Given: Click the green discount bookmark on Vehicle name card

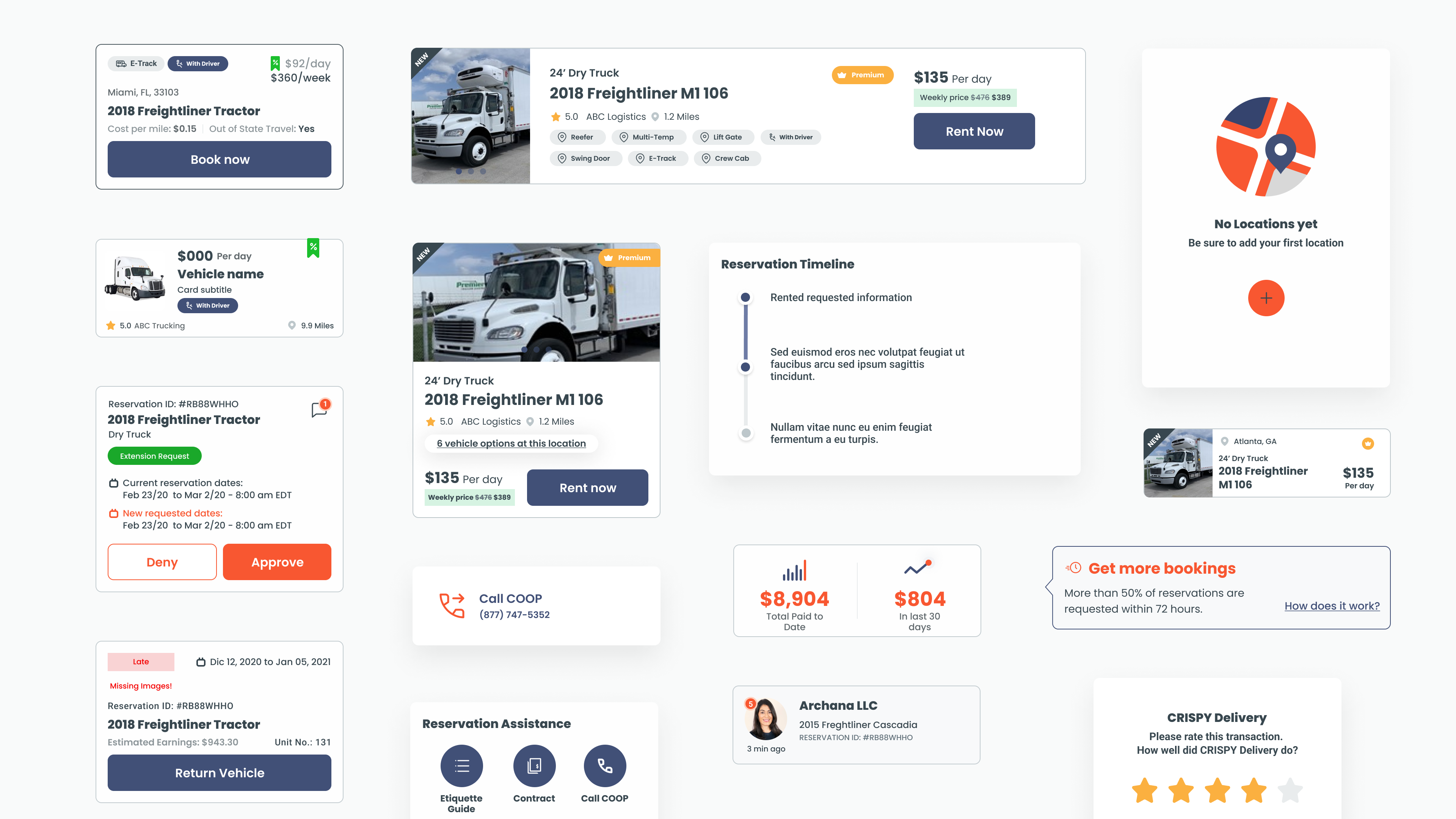Looking at the screenshot, I should click(x=313, y=248).
